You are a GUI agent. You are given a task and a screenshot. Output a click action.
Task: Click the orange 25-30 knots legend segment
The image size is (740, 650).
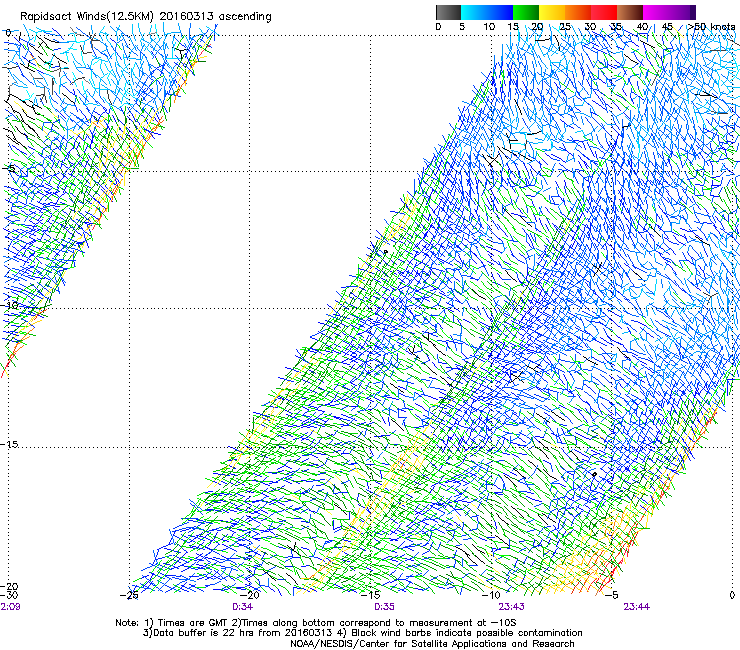[578, 12]
